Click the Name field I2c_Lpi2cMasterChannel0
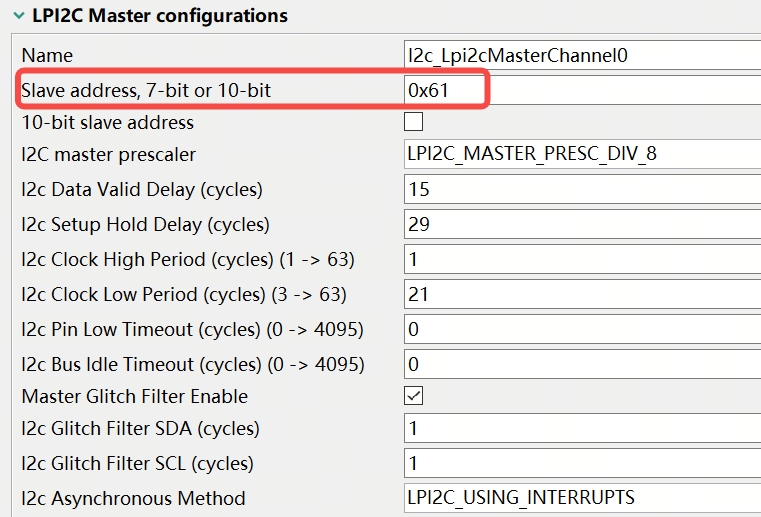Image resolution: width=761 pixels, height=517 pixels. 580,56
